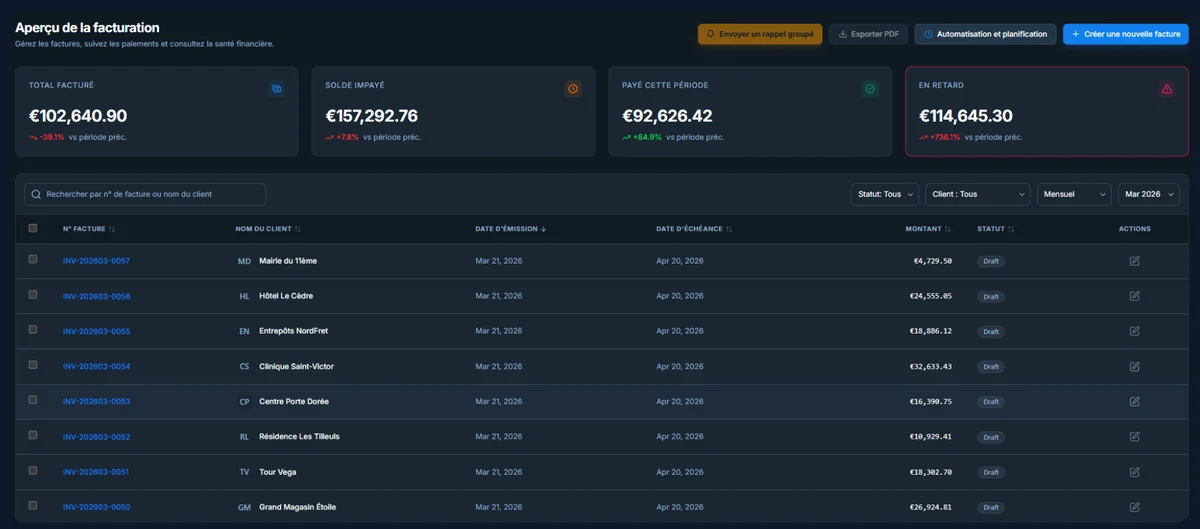Click edit icon for invoice INV-202603-0057
1200x529 pixels.
pos(1134,261)
